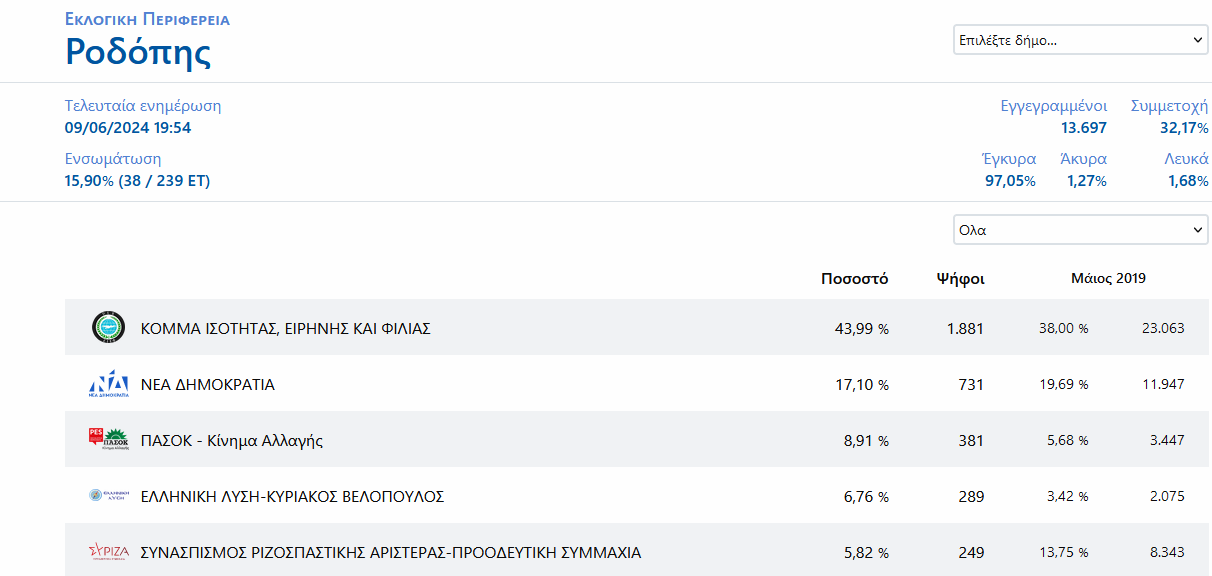Image resolution: width=1212 pixels, height=576 pixels.
Task: Click ΕΛΛΗΝΙΚΗ ΛΥΣΗ-ΚΥΡΙΑΚΟΣ ΒΕΛΟΠΟΥΛΟΣ party name
Action: (292, 496)
